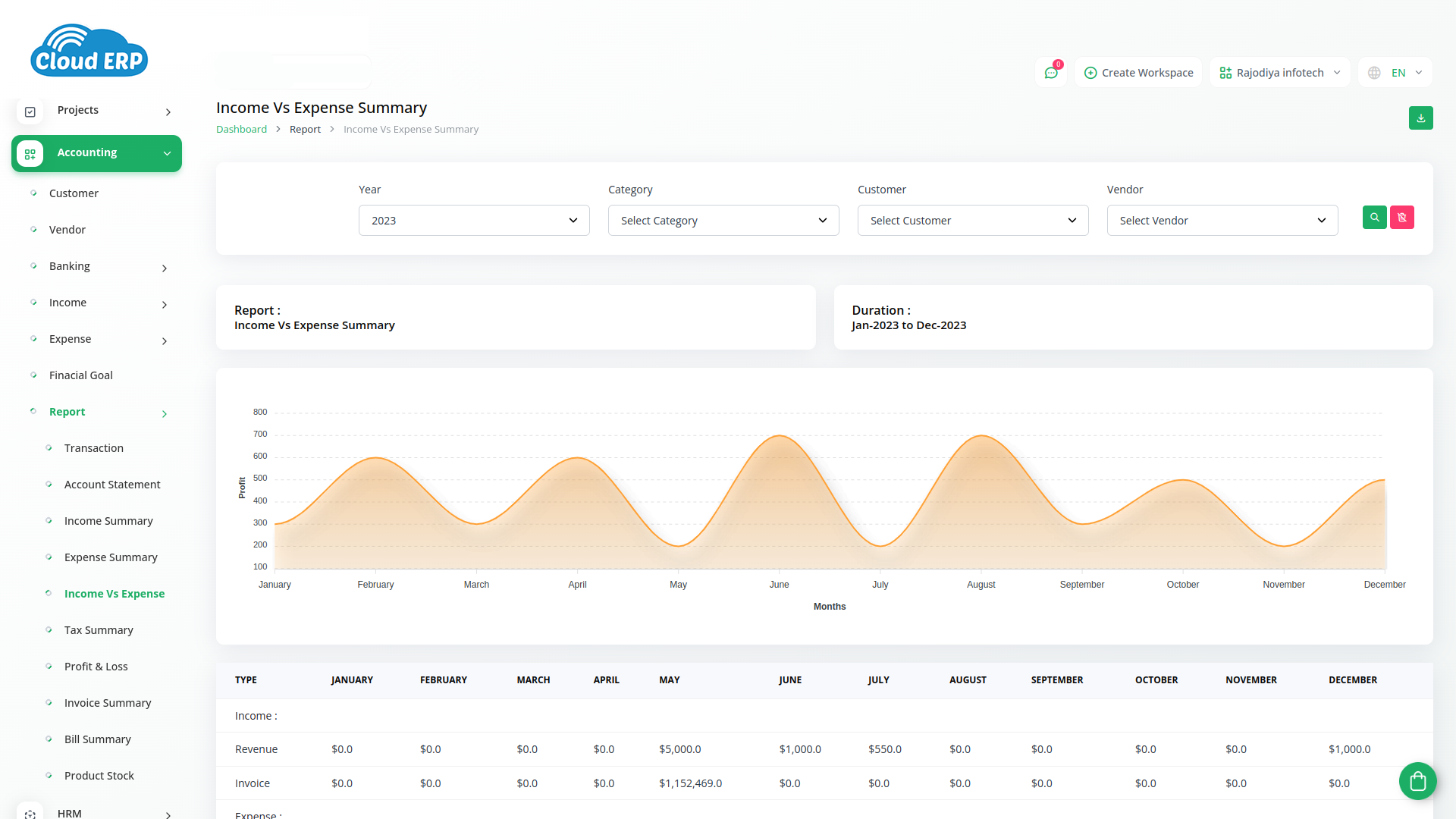Open the Select Vendor dropdown
Viewport: 1456px width, 819px height.
tap(1222, 221)
